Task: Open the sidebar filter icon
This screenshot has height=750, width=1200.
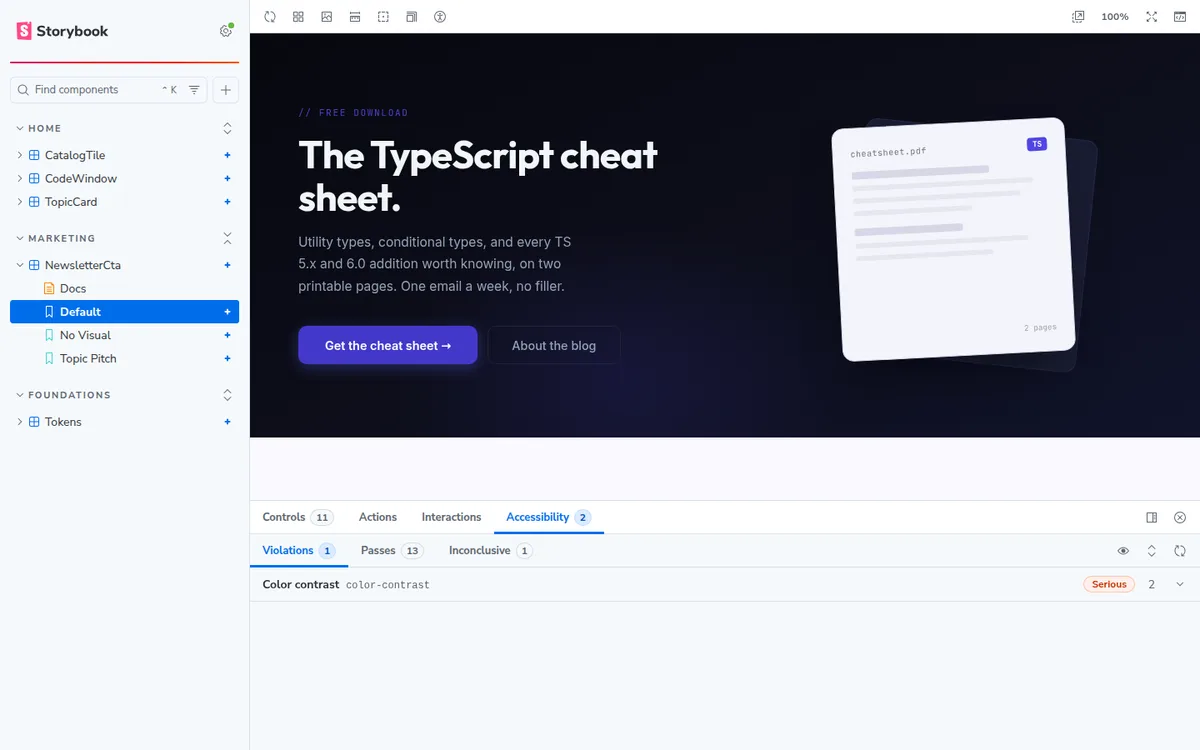Action: [x=194, y=90]
